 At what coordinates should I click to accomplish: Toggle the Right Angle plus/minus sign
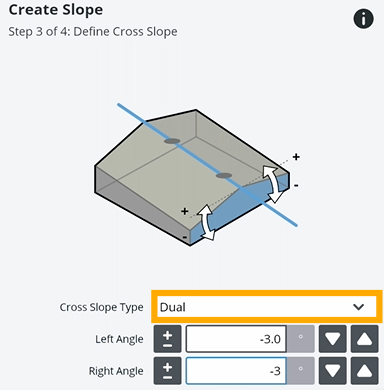(x=167, y=371)
